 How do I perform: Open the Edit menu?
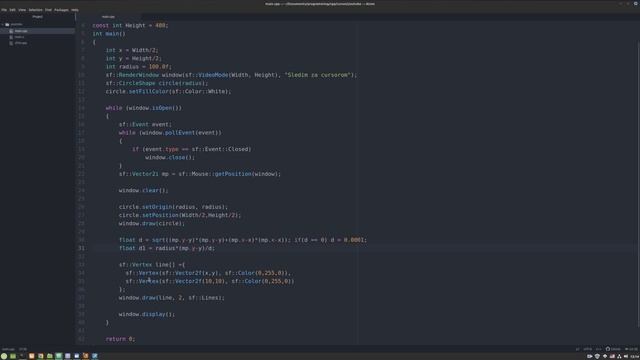click(12, 10)
